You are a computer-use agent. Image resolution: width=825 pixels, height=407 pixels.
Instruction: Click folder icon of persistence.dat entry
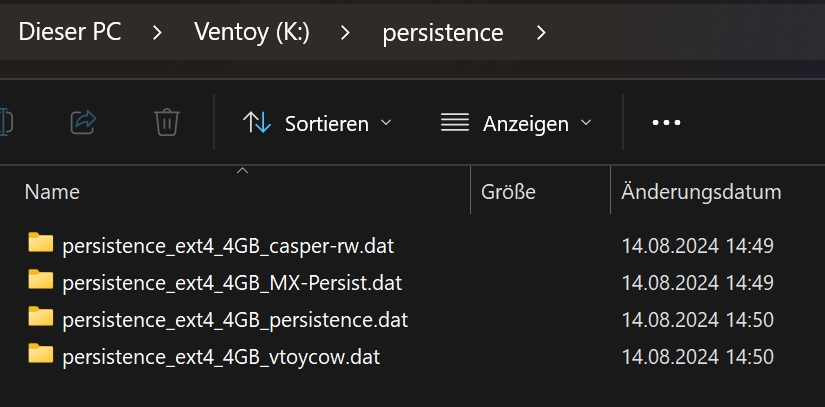(40, 318)
